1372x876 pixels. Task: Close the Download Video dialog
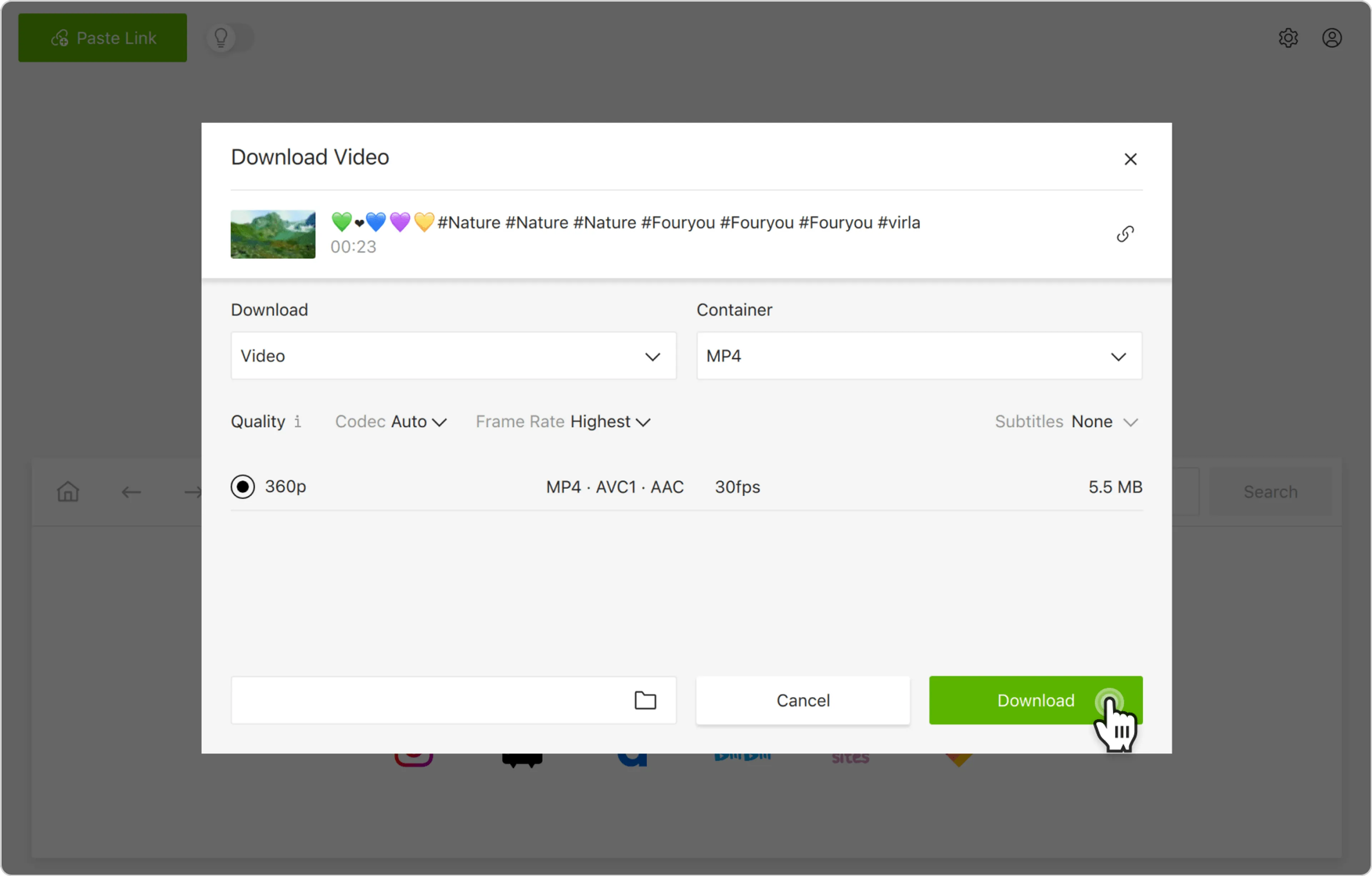pos(1130,159)
